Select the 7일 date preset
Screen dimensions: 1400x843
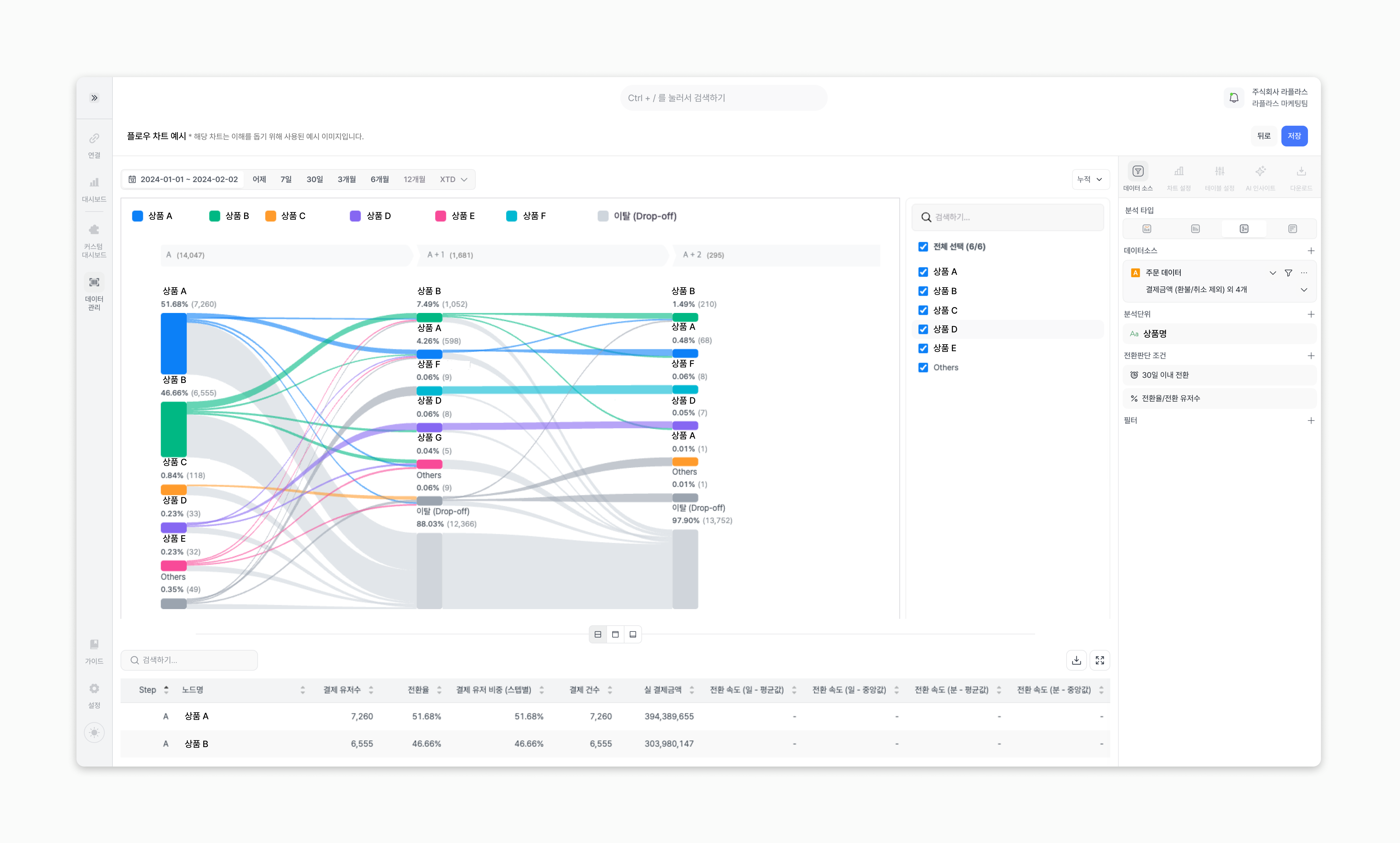286,179
